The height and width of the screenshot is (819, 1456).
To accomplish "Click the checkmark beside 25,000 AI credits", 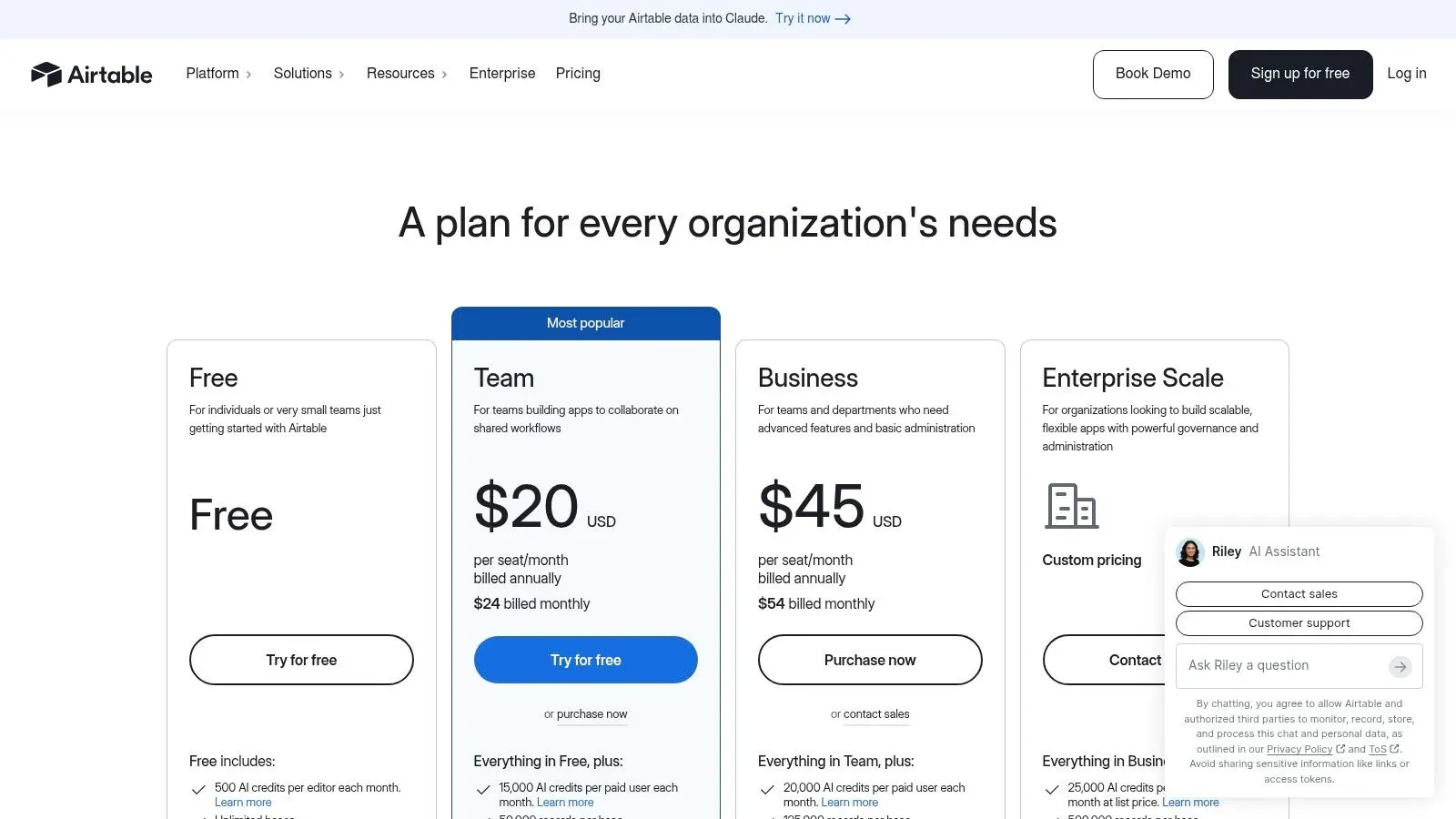I will (x=1052, y=790).
